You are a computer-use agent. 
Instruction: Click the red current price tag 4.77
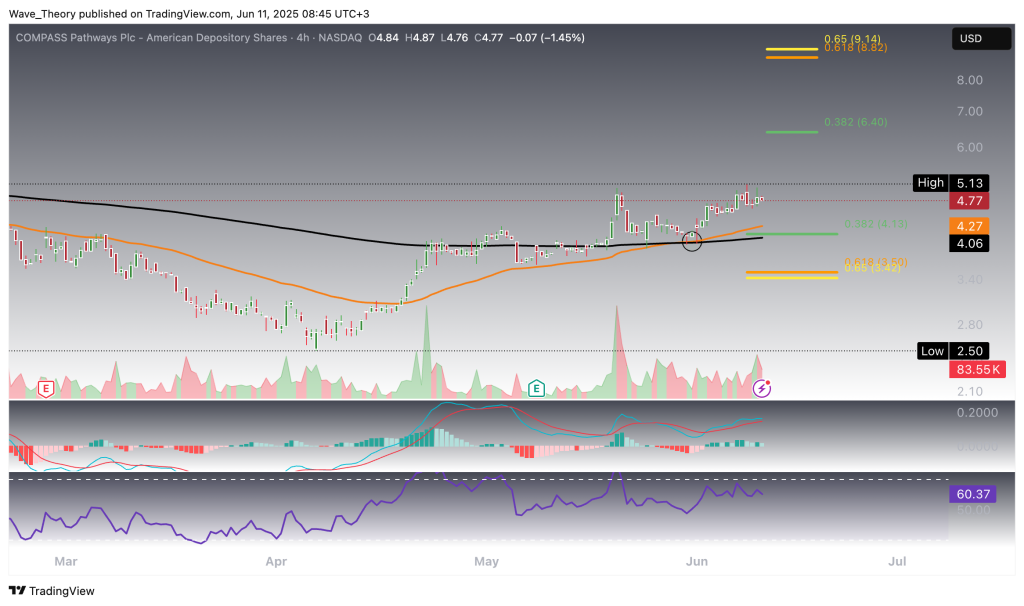pos(969,201)
